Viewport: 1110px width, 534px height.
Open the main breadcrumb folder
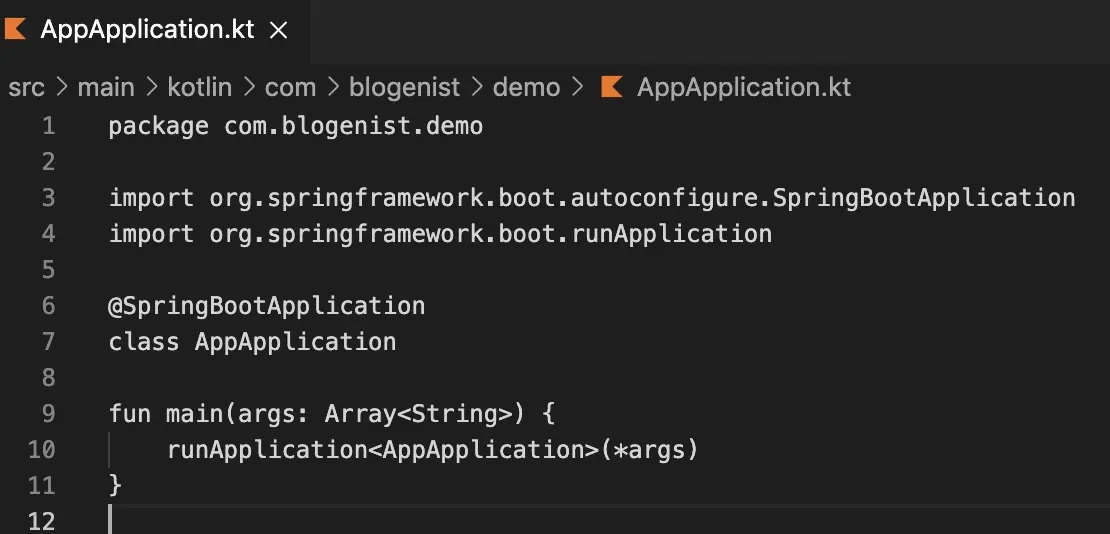point(106,87)
